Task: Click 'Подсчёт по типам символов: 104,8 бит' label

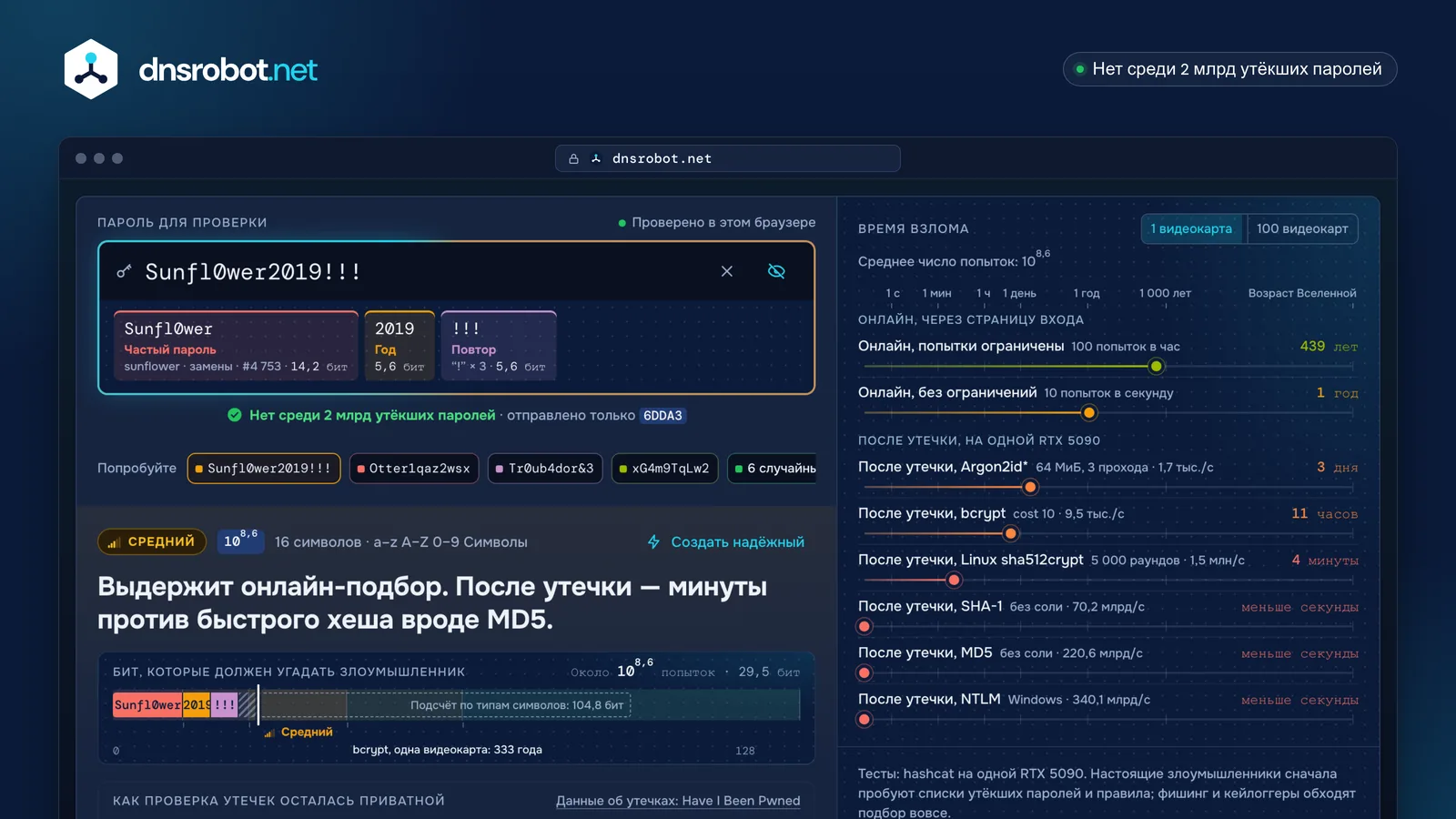Action: pyautogui.click(x=517, y=705)
